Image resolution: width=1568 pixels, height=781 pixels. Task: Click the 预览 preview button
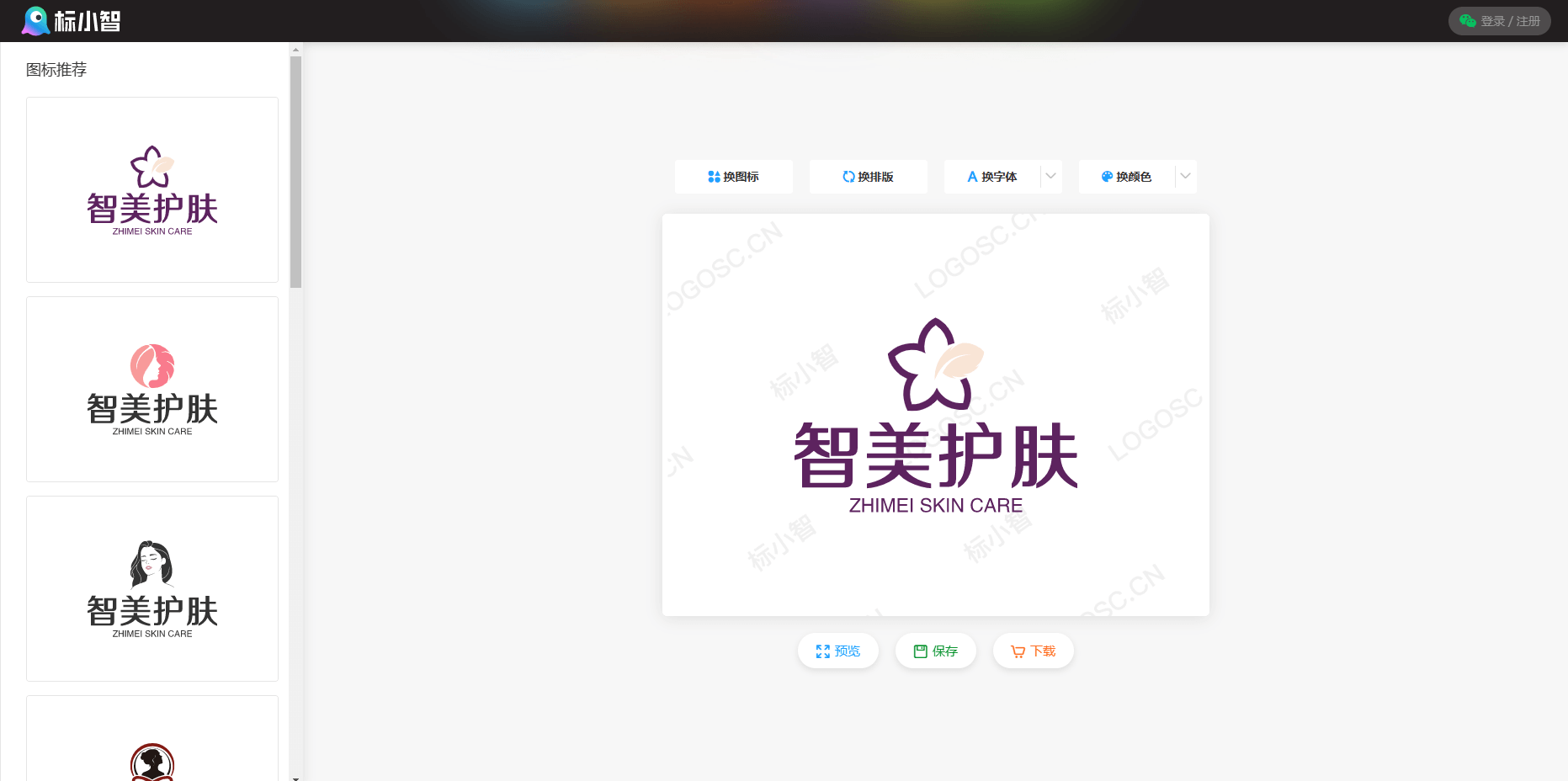pyautogui.click(x=838, y=650)
